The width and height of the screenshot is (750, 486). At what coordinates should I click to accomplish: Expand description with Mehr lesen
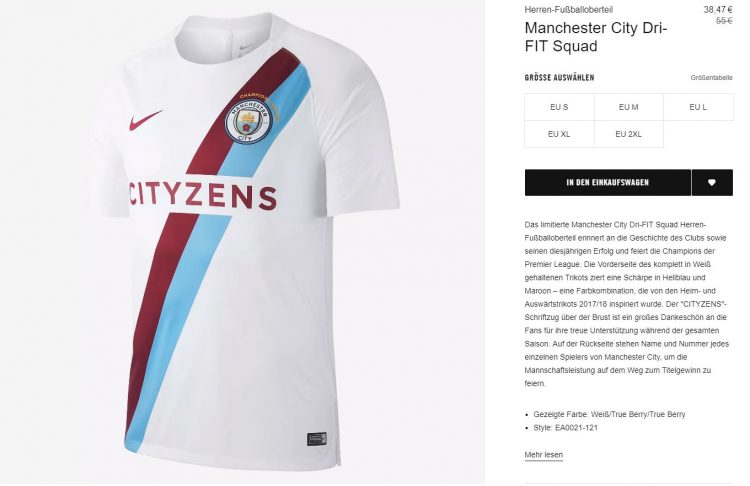coord(543,454)
